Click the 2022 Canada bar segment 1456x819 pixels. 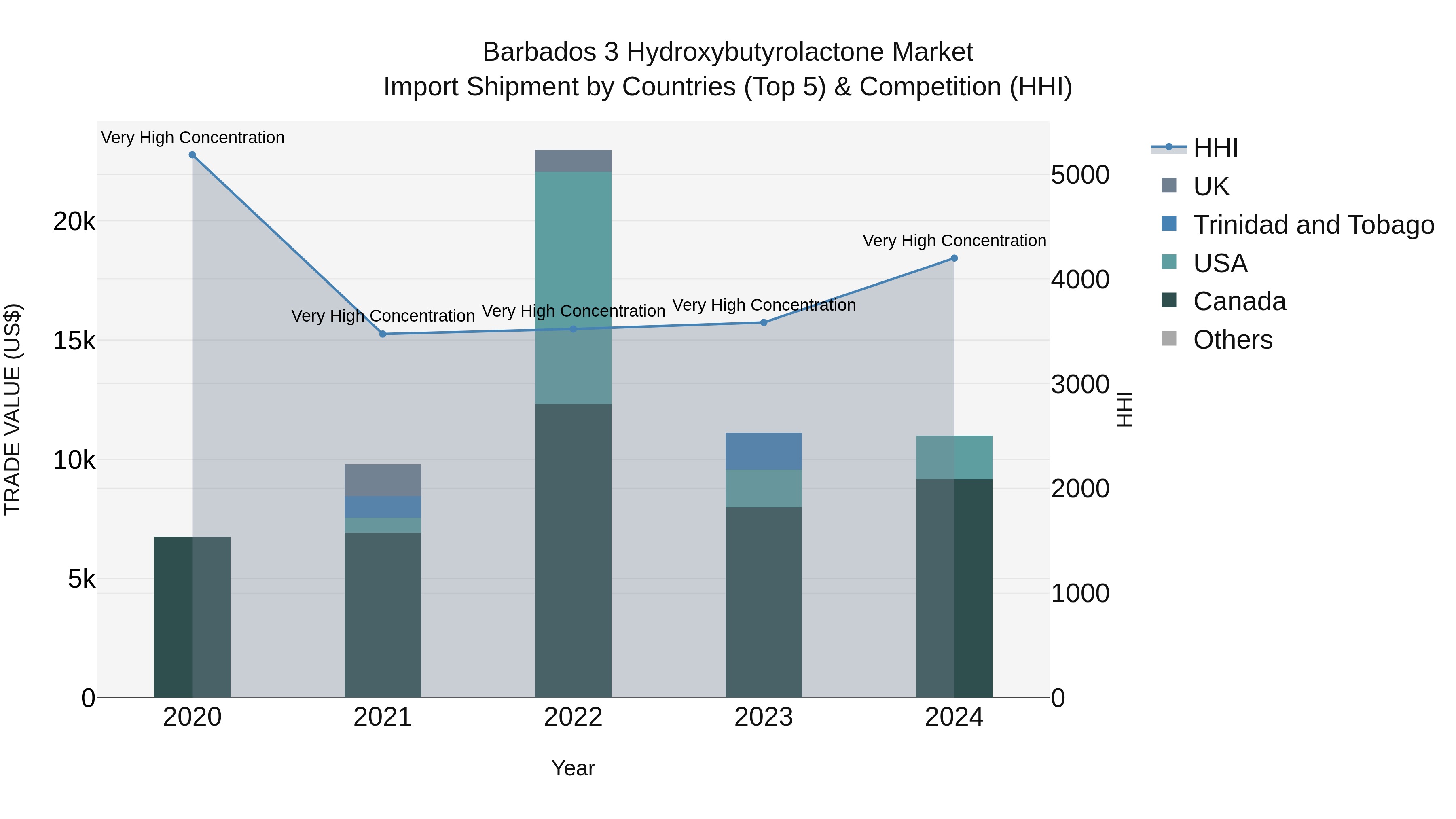pos(573,551)
